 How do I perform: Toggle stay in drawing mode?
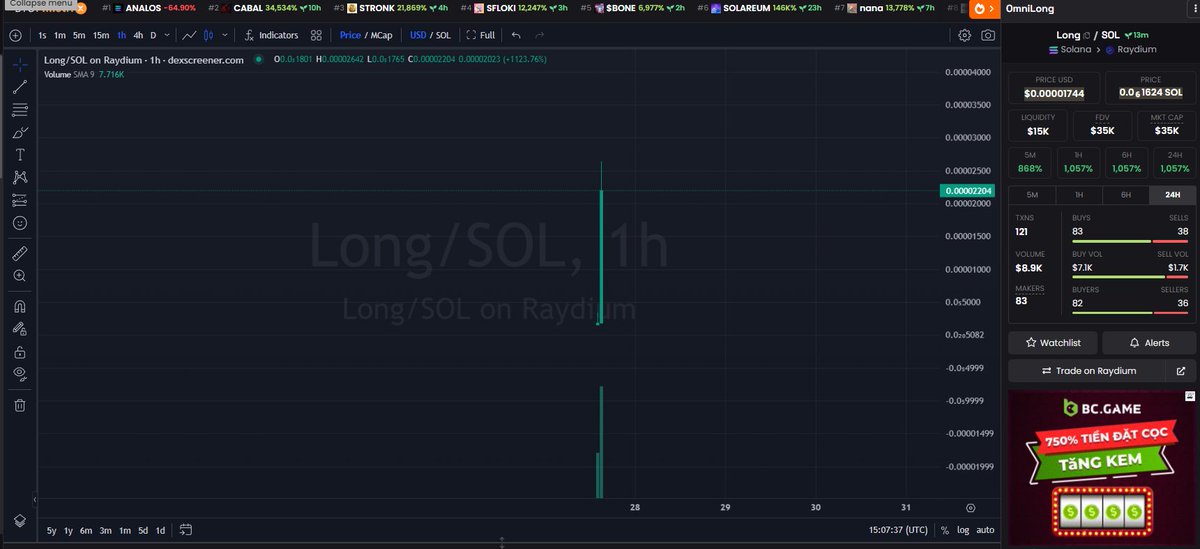click(x=20, y=328)
